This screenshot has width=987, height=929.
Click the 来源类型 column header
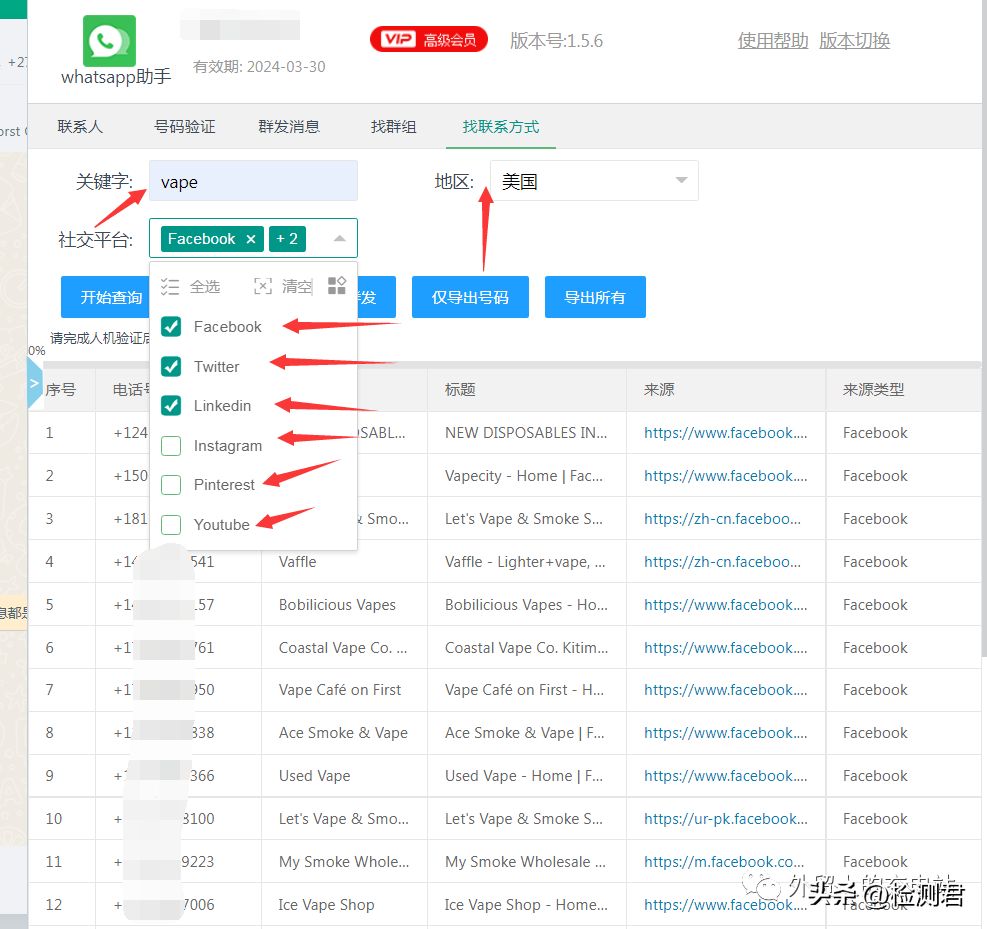tap(874, 390)
